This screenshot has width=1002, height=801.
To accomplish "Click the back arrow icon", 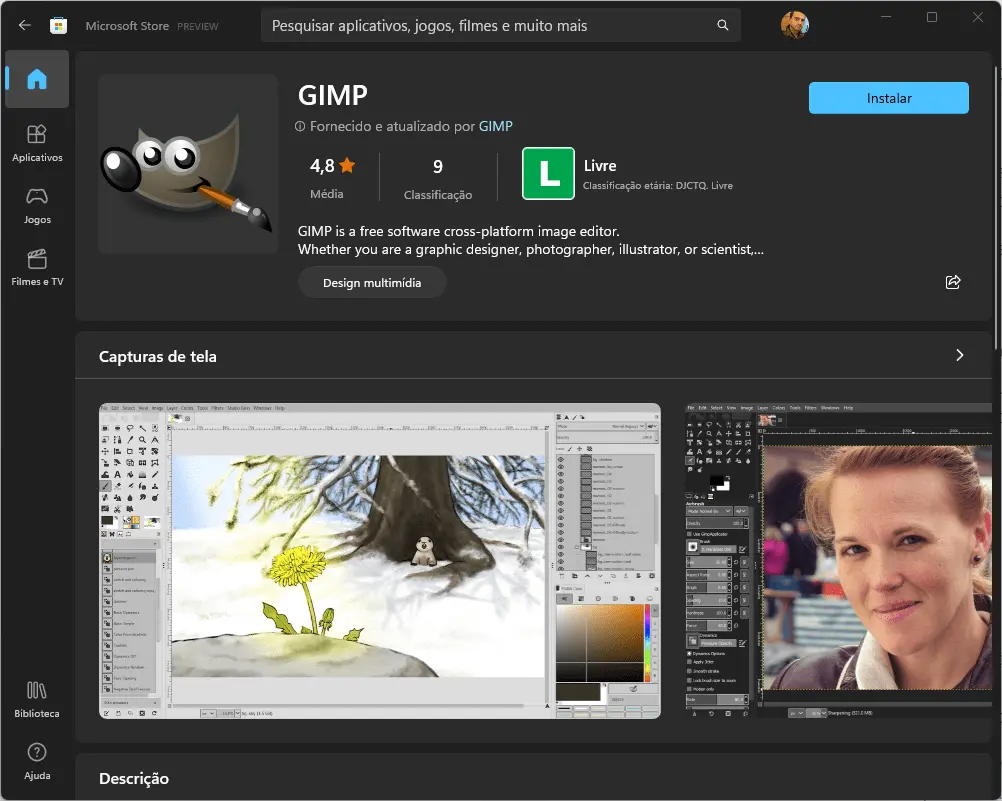I will [x=25, y=25].
